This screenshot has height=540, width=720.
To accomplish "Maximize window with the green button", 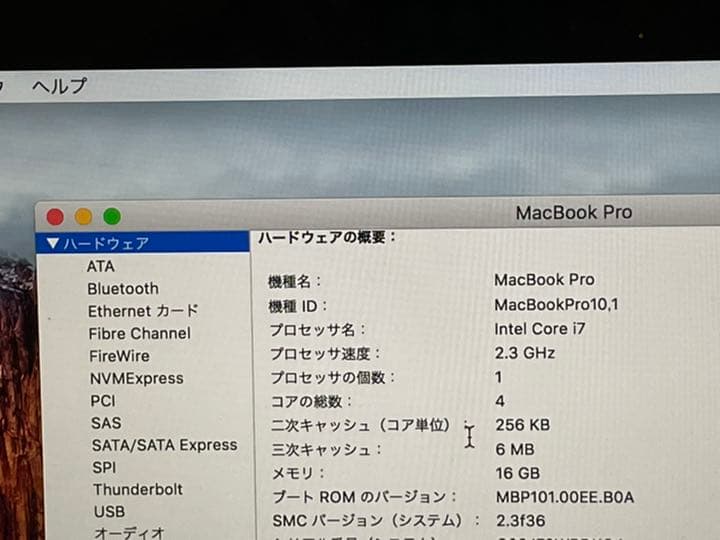I will pos(112,216).
